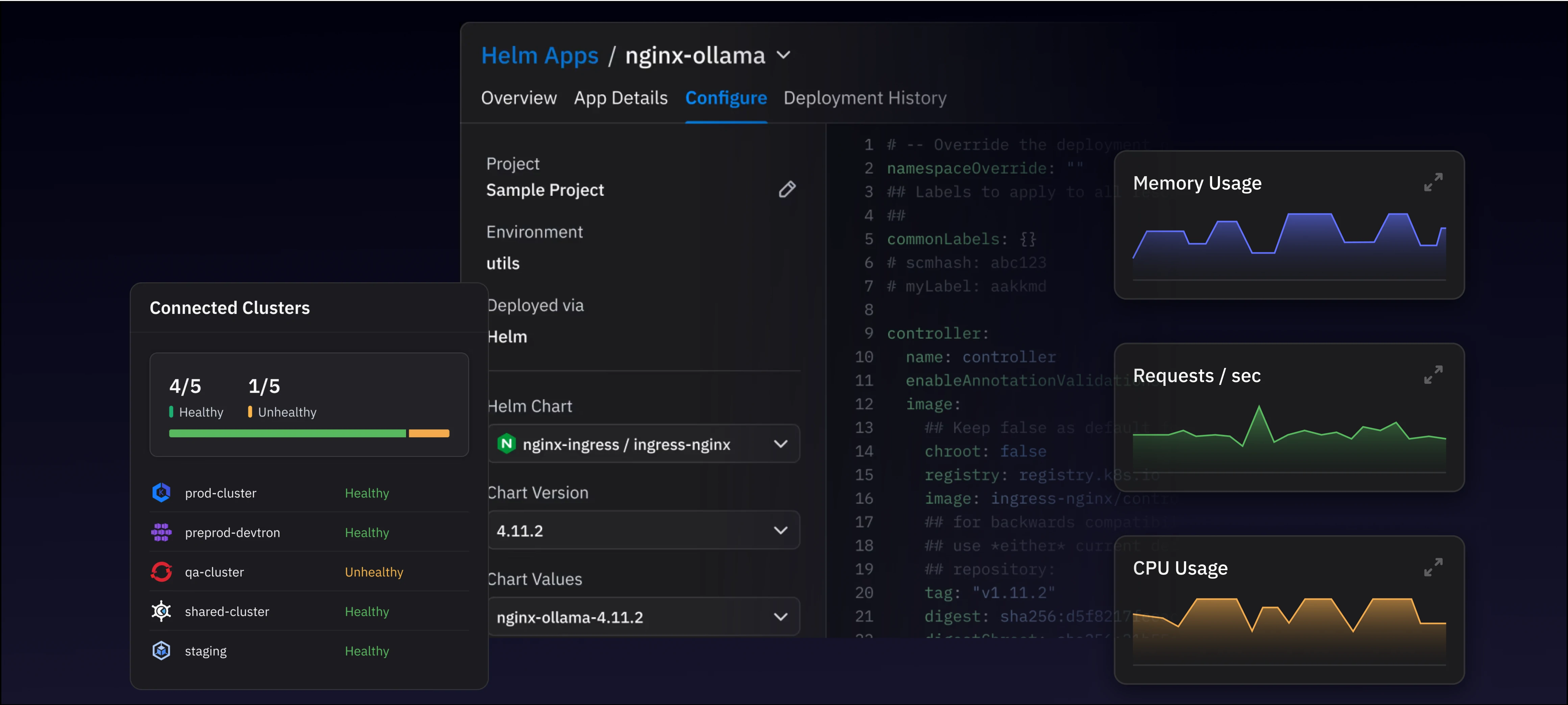The height and width of the screenshot is (705, 1568).
Task: Open the Helm Chart dropdown
Action: pyautogui.click(x=780, y=444)
